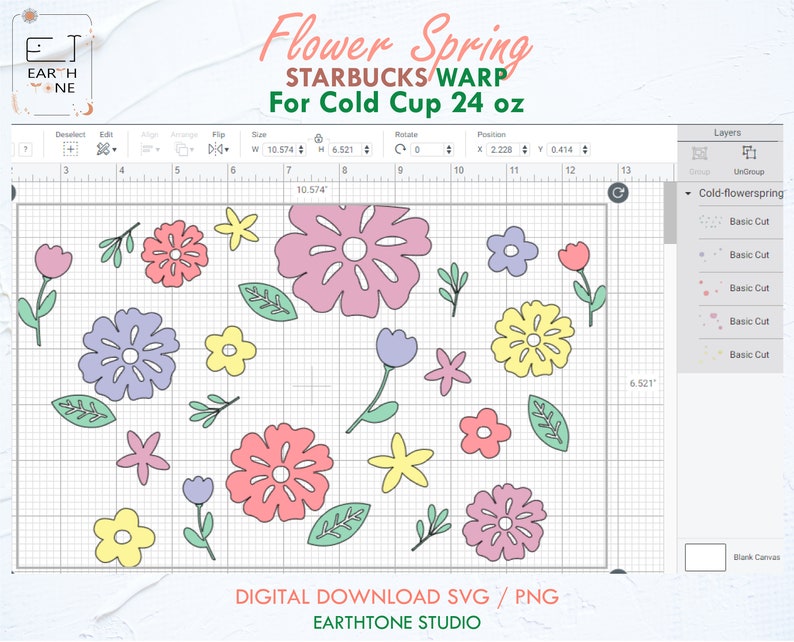Adjust the Position X stepper arrows
794x642 pixels.
[x=525, y=150]
